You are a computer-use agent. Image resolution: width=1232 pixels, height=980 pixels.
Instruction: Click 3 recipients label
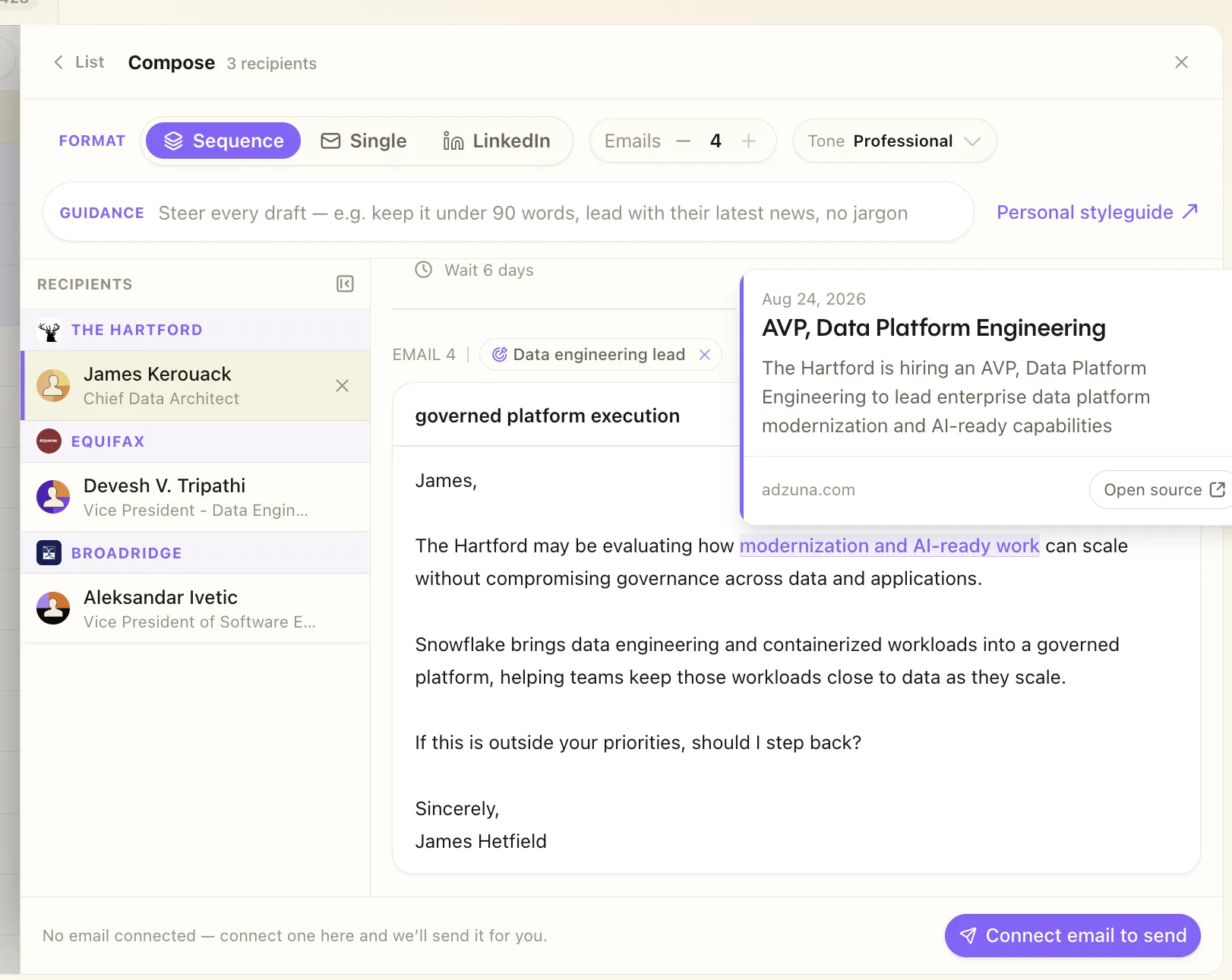click(x=271, y=64)
